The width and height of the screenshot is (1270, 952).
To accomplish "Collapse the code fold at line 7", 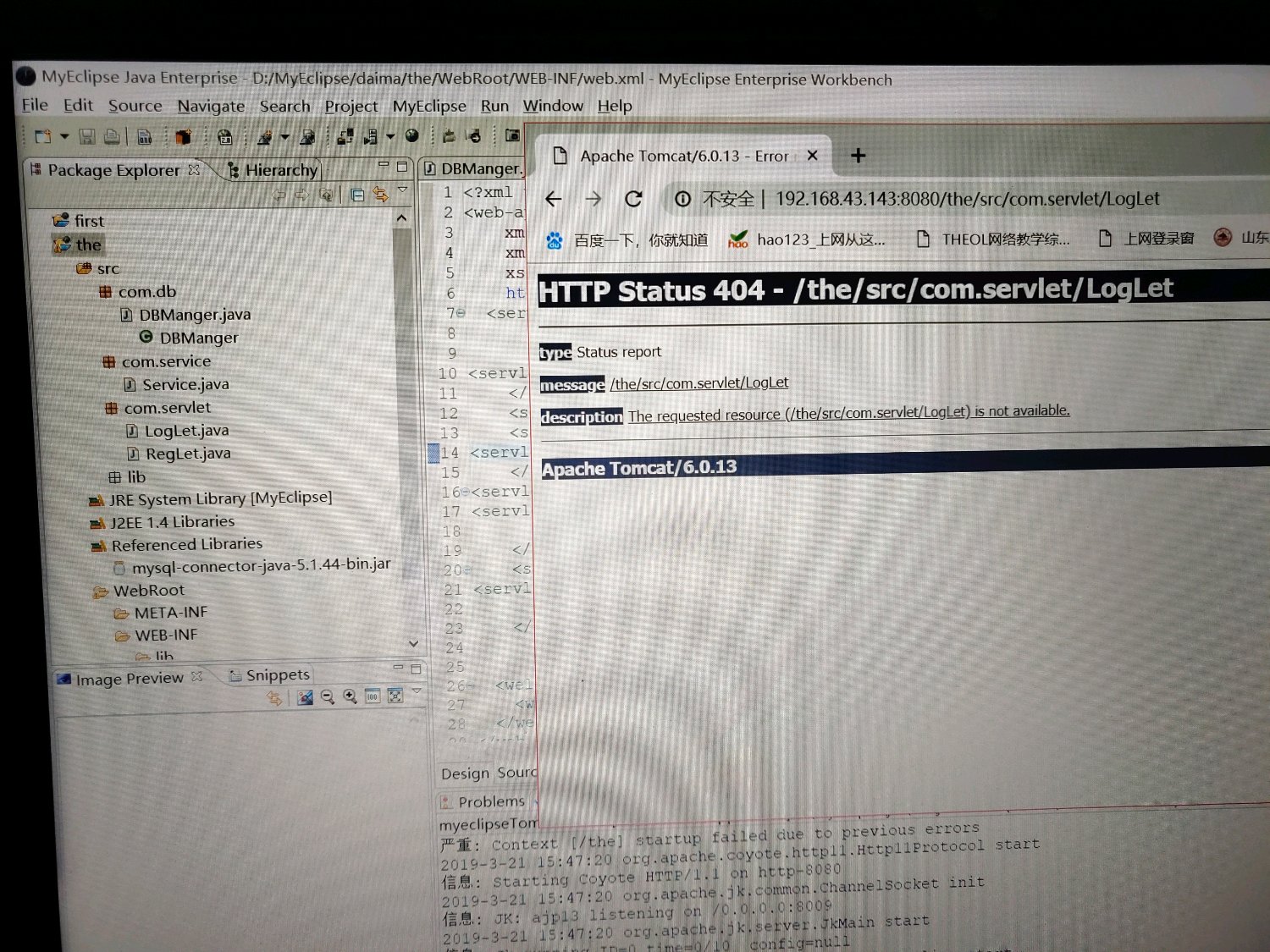I will (x=462, y=313).
